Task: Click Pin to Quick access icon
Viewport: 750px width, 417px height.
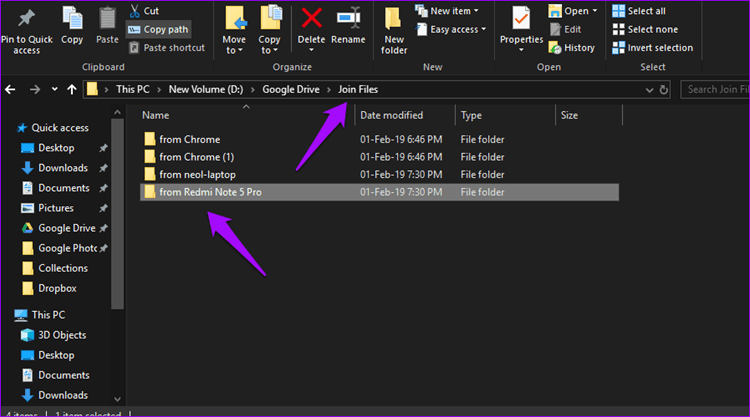Action: [26, 18]
